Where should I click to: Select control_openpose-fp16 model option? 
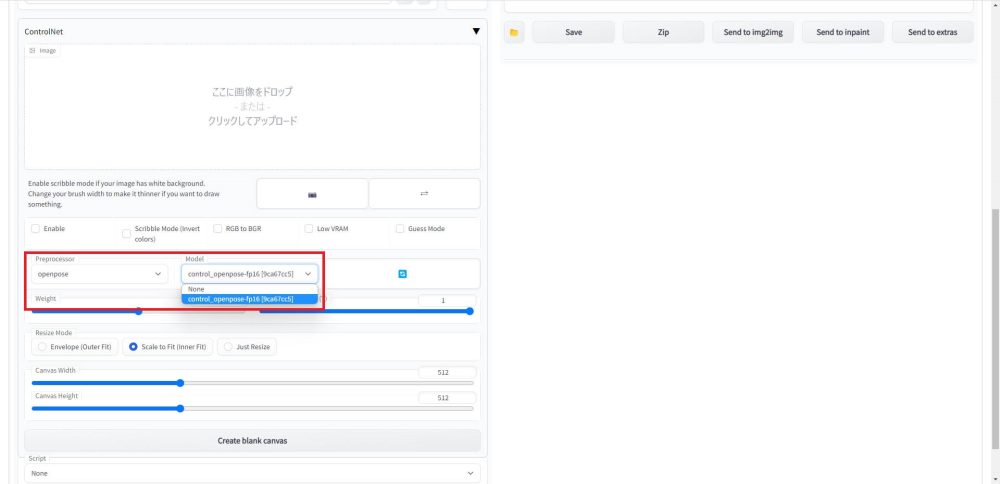pos(249,298)
